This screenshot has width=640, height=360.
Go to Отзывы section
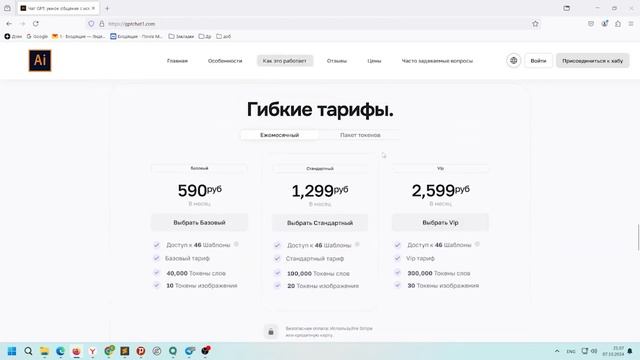pyautogui.click(x=337, y=61)
